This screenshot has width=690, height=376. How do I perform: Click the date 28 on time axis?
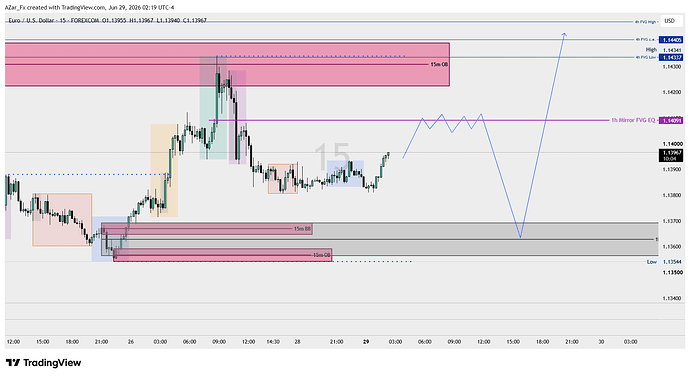pos(297,342)
